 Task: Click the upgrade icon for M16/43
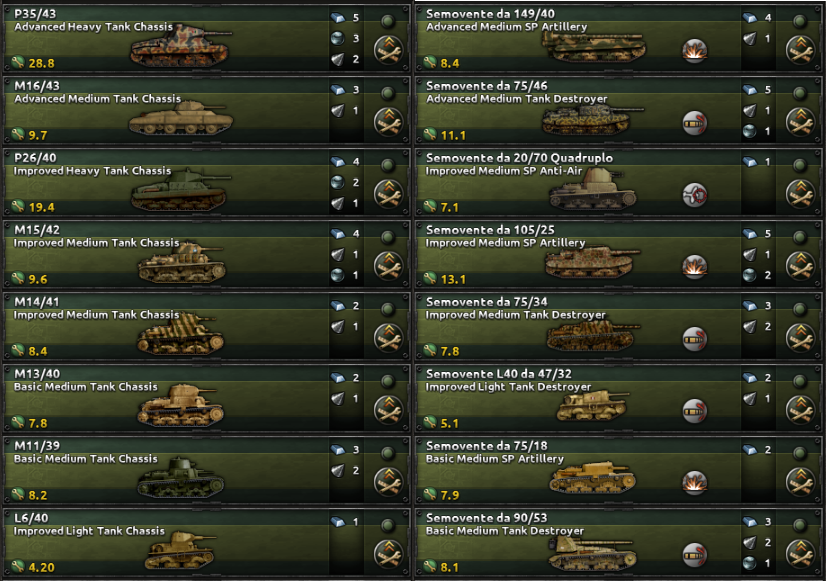pos(389,122)
